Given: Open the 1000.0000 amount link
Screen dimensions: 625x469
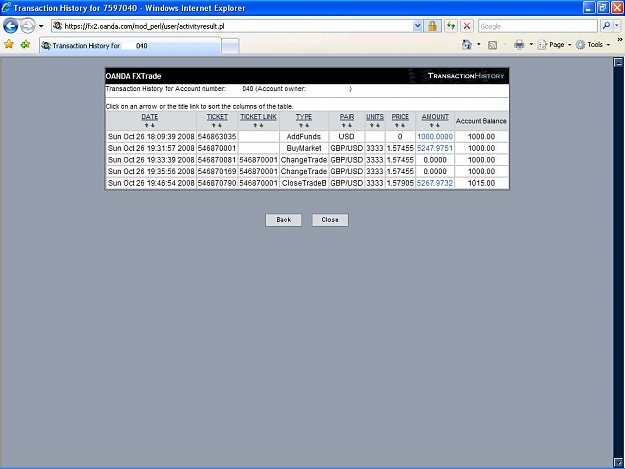Looking at the screenshot, I should pyautogui.click(x=435, y=137).
